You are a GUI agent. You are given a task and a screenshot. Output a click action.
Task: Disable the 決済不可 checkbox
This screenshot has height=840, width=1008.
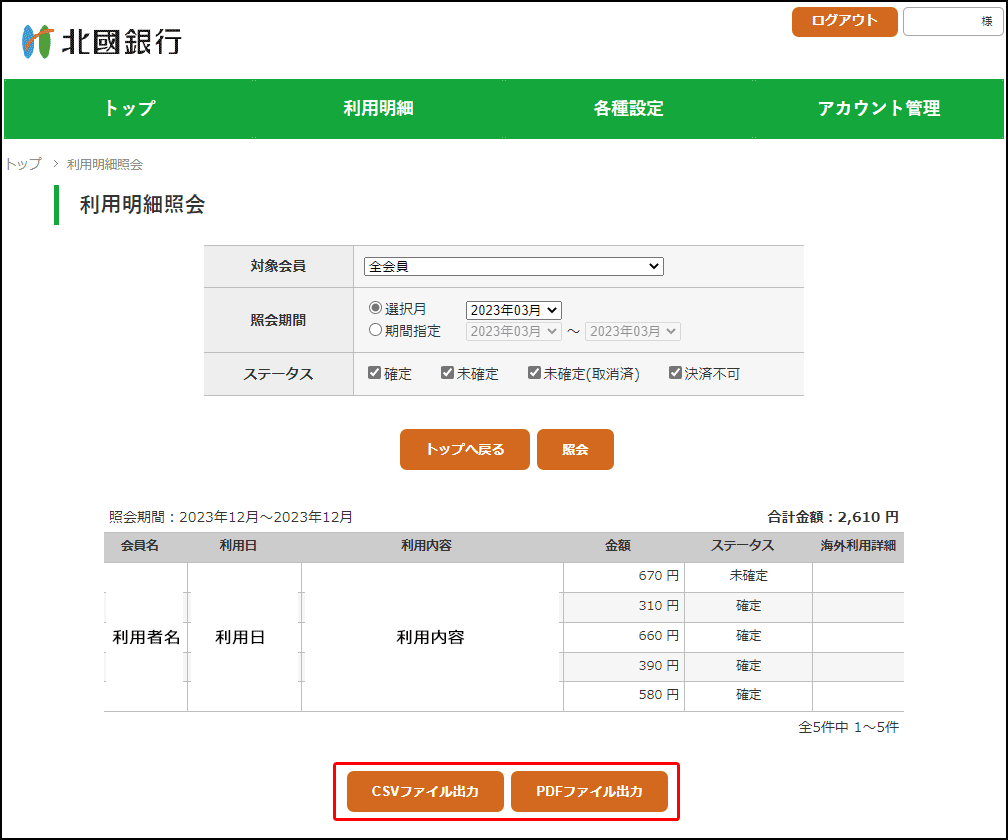click(676, 373)
